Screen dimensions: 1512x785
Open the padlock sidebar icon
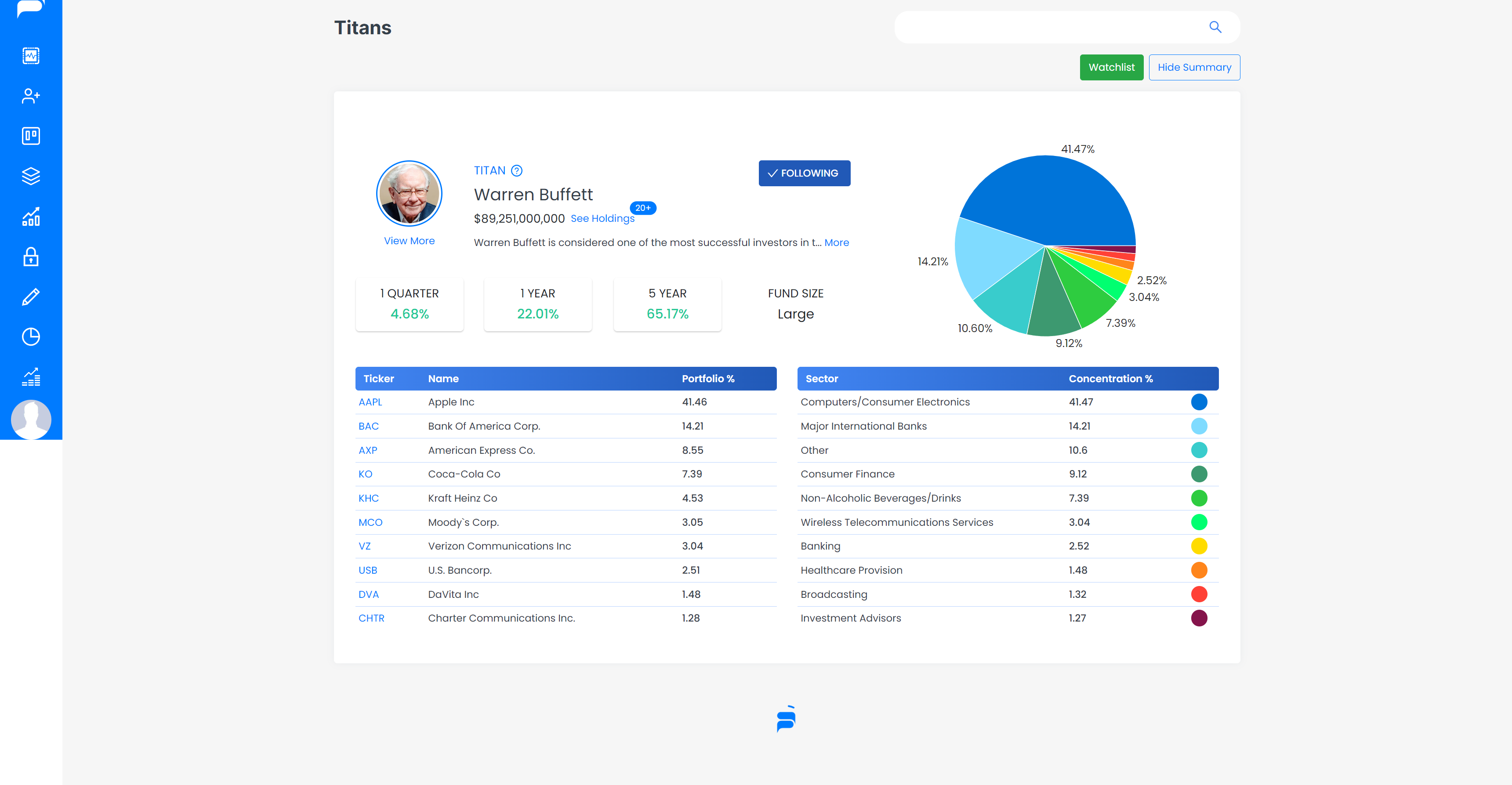coord(30,257)
